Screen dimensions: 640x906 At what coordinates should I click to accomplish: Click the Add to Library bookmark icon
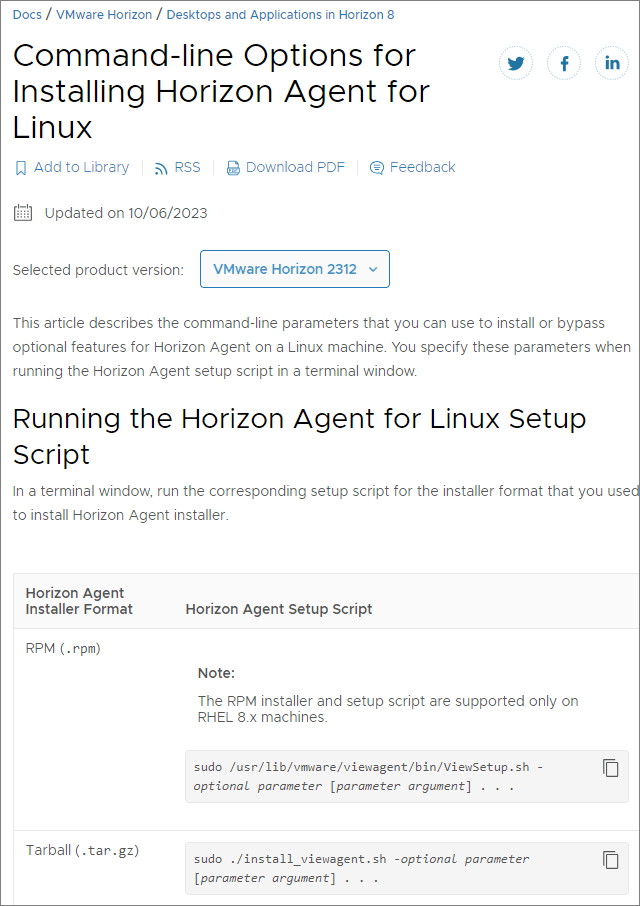pos(21,168)
